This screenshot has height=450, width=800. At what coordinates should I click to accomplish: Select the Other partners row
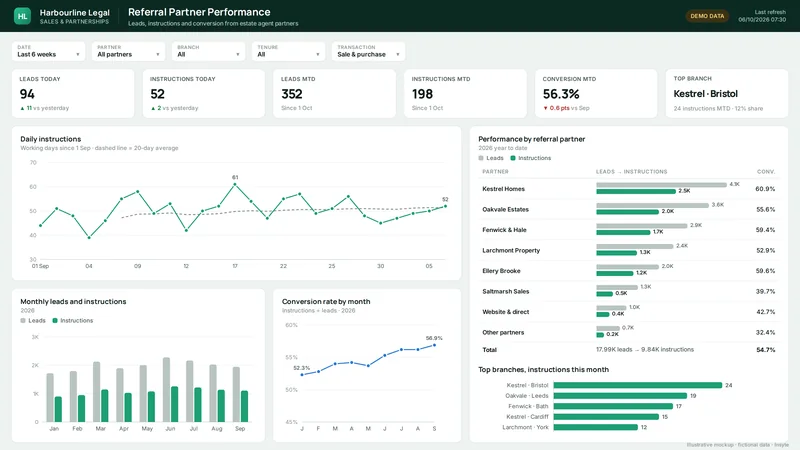(629, 332)
